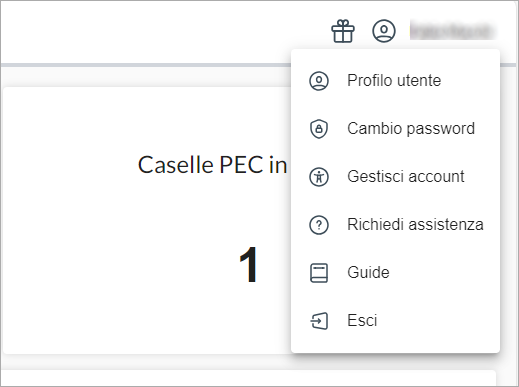Collapse the dropdown via blurred username
The width and height of the screenshot is (519, 387).
[x=452, y=31]
